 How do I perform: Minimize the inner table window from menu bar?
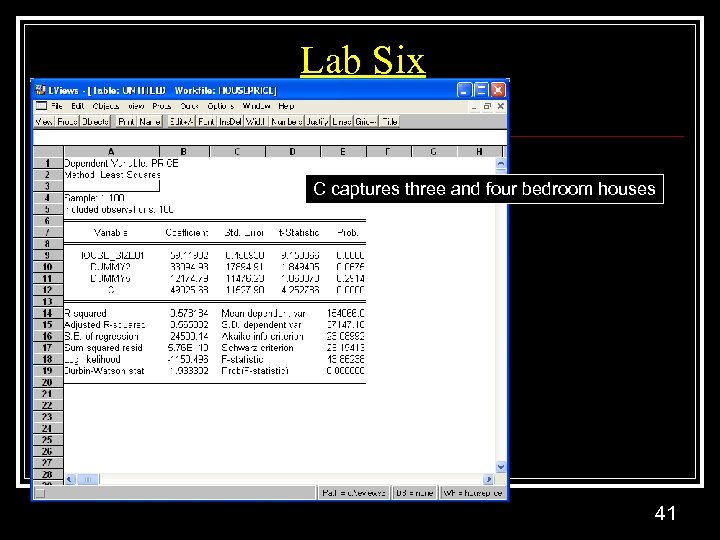(x=474, y=106)
